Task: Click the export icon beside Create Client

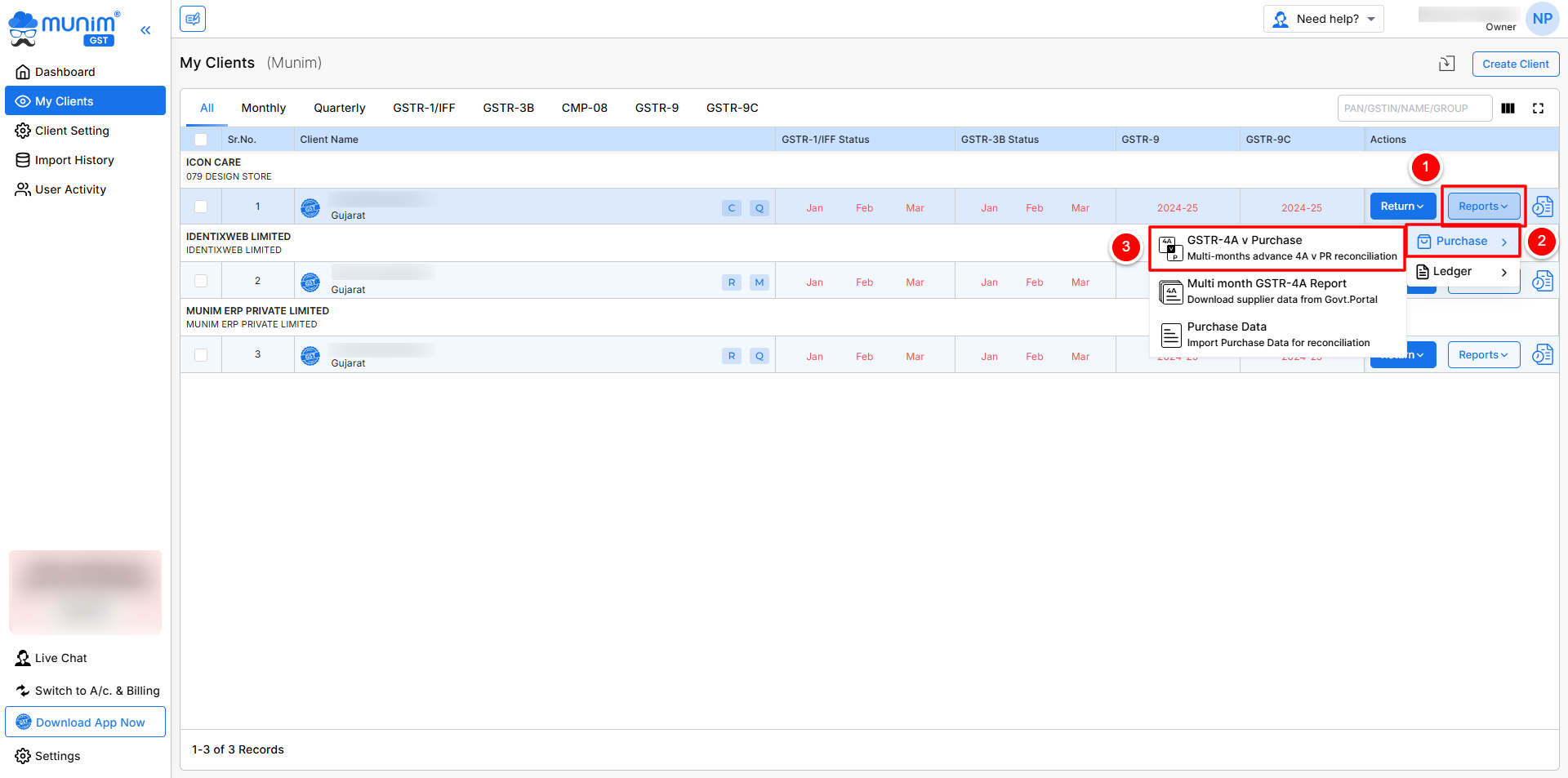Action: tap(1446, 64)
